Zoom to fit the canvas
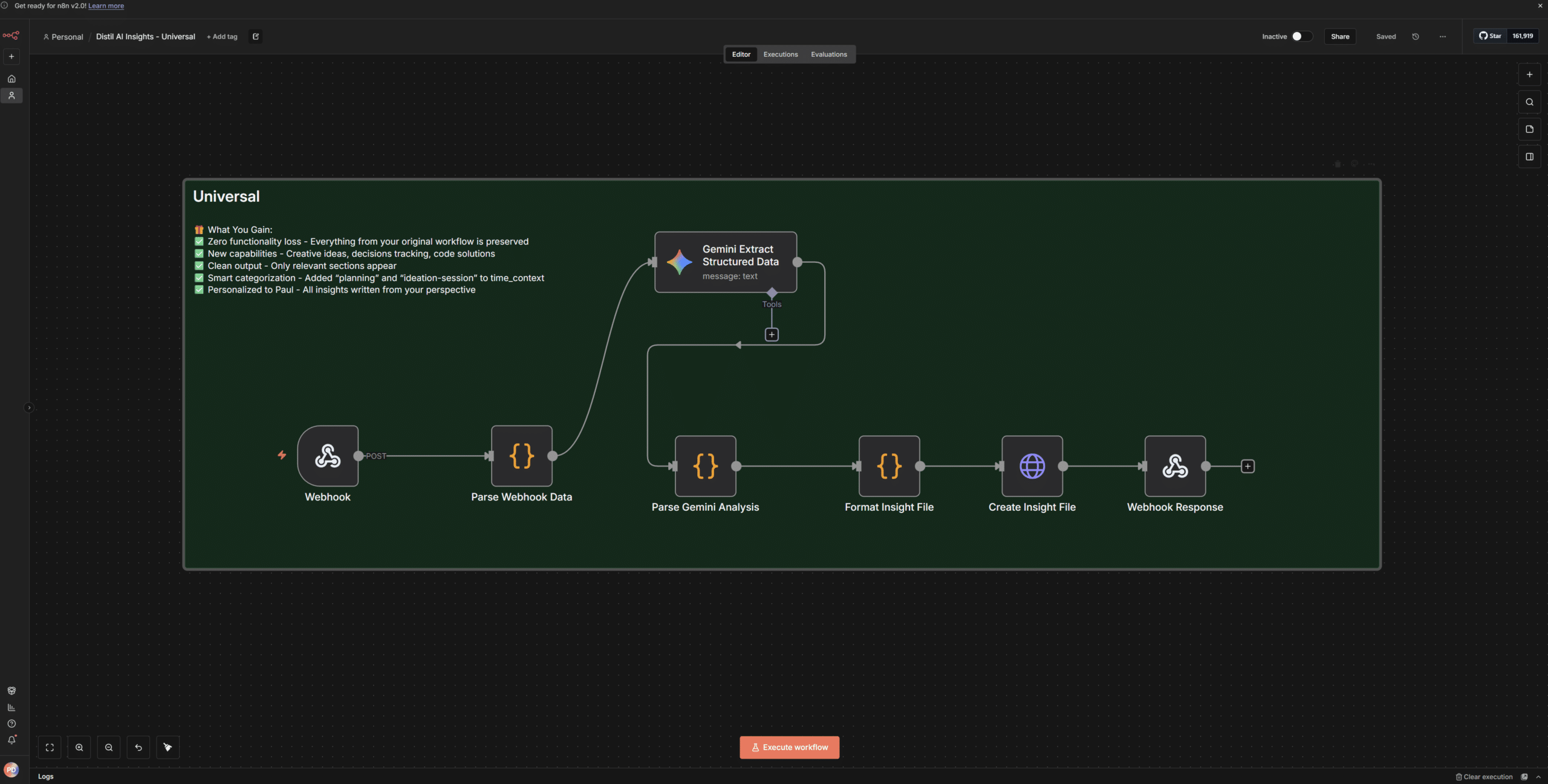 50,748
